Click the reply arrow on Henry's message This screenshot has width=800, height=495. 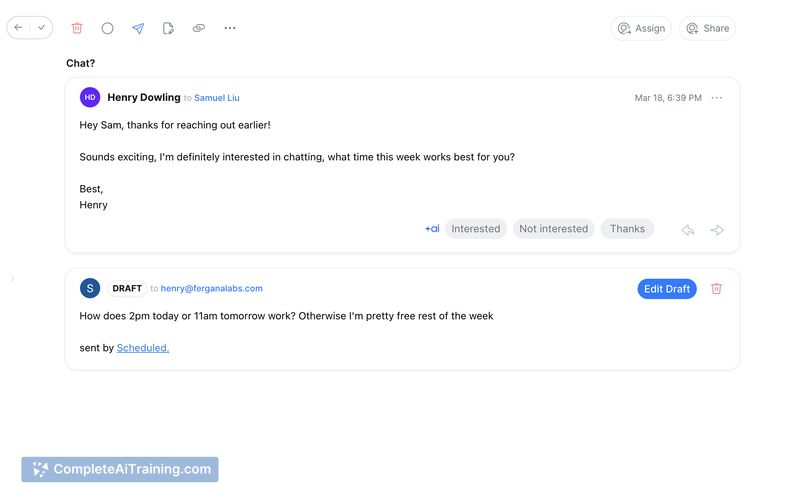click(x=688, y=230)
